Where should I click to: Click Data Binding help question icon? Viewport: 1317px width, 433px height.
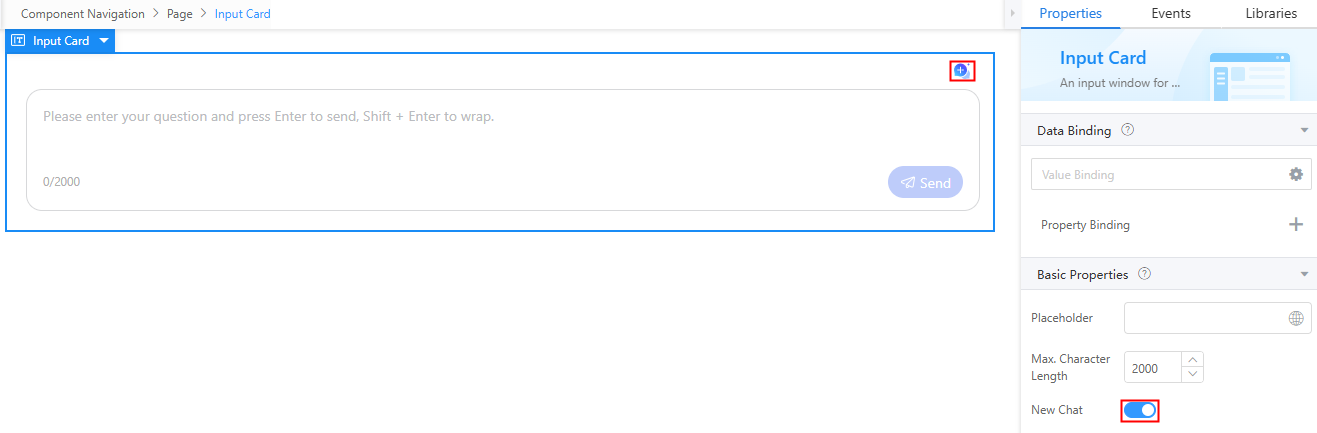click(x=1128, y=130)
